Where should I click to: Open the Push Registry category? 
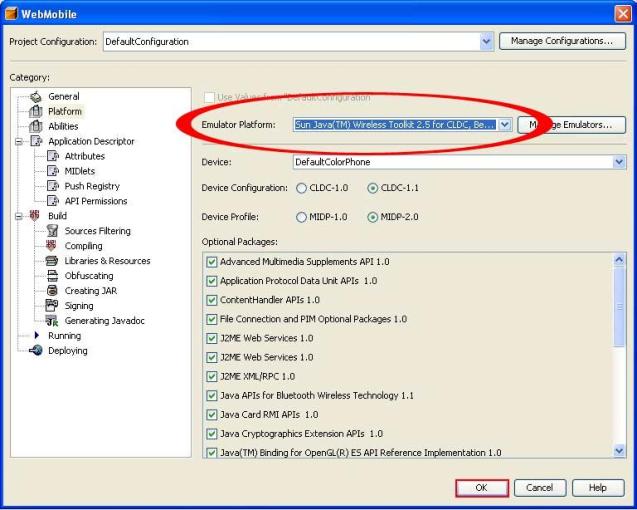(92, 186)
